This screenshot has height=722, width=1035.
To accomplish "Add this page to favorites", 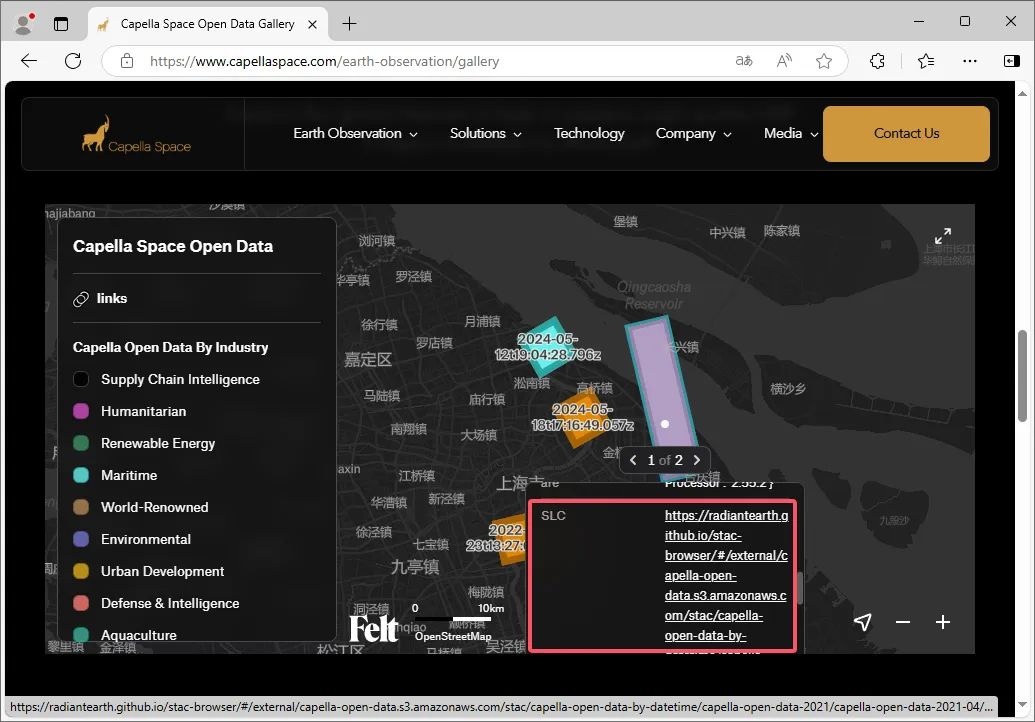I will coord(824,61).
